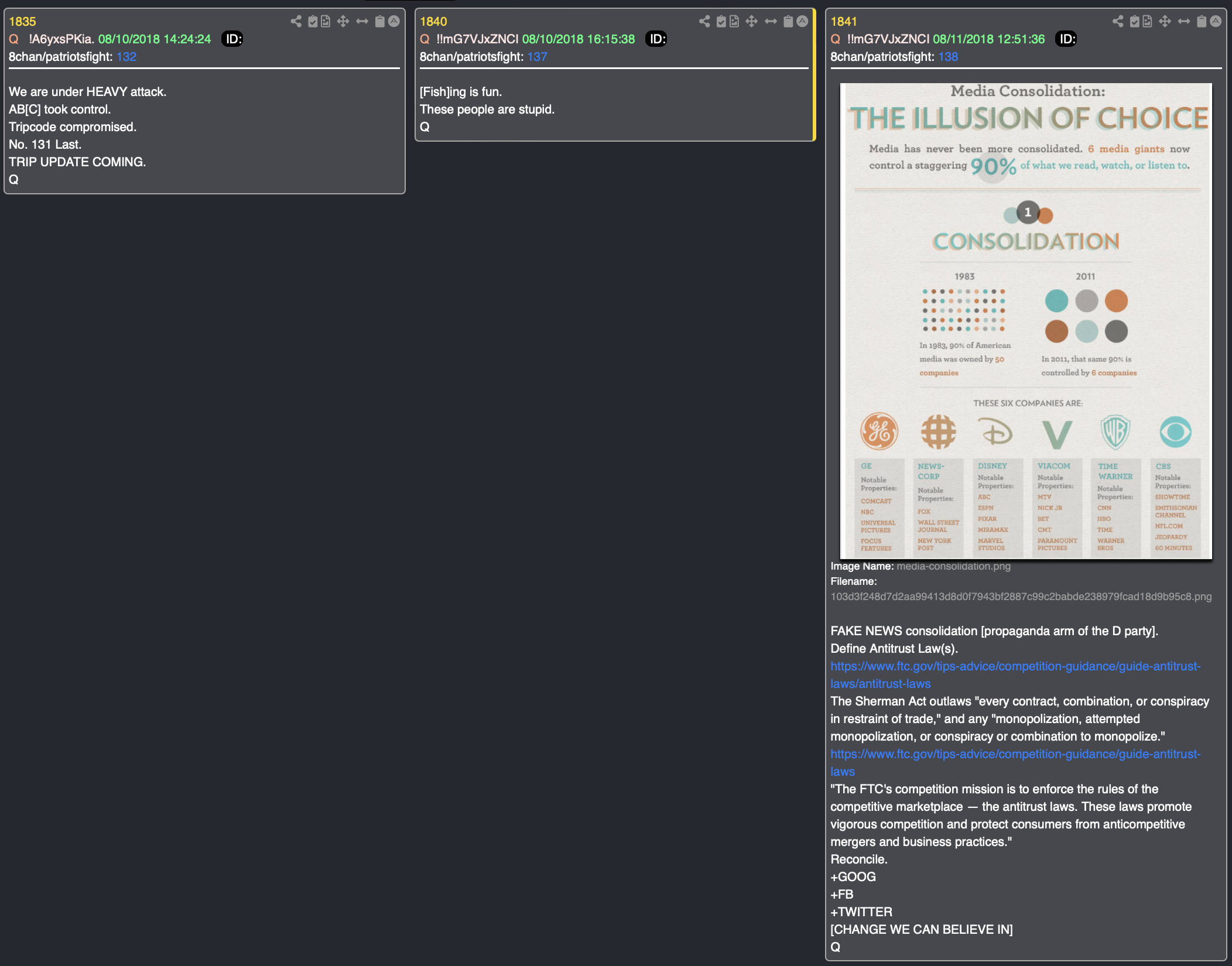
Task: Share post 1841 with the share icon
Action: [x=1118, y=22]
